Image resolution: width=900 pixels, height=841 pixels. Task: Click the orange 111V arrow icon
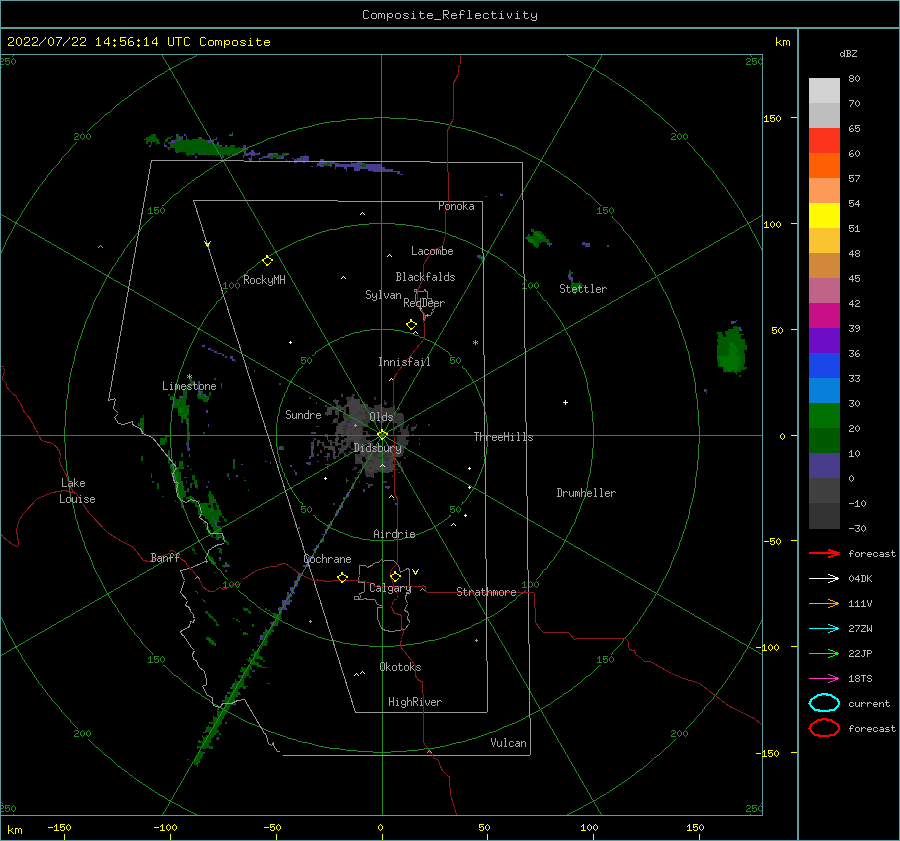pyautogui.click(x=824, y=603)
